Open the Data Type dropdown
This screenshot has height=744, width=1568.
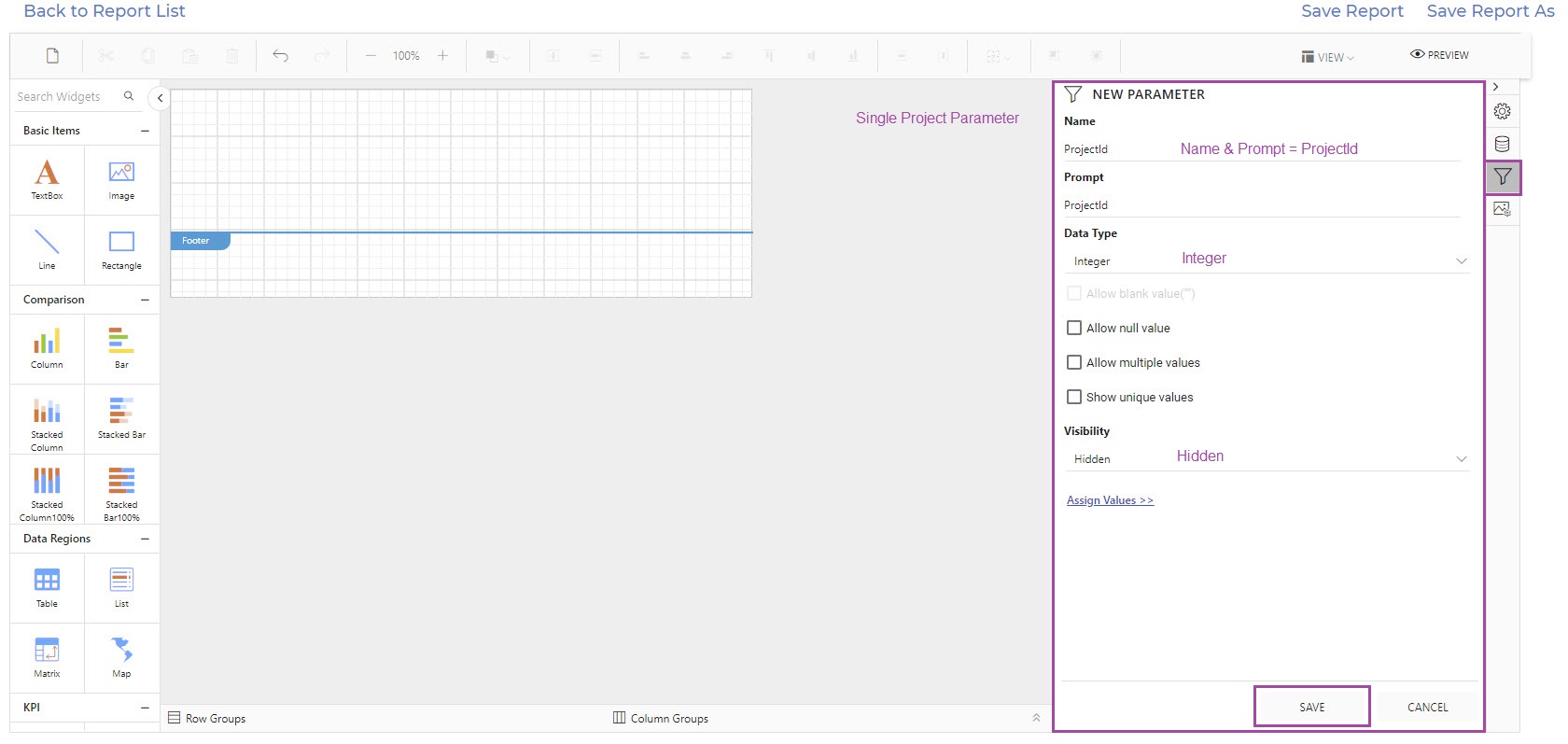click(1267, 261)
